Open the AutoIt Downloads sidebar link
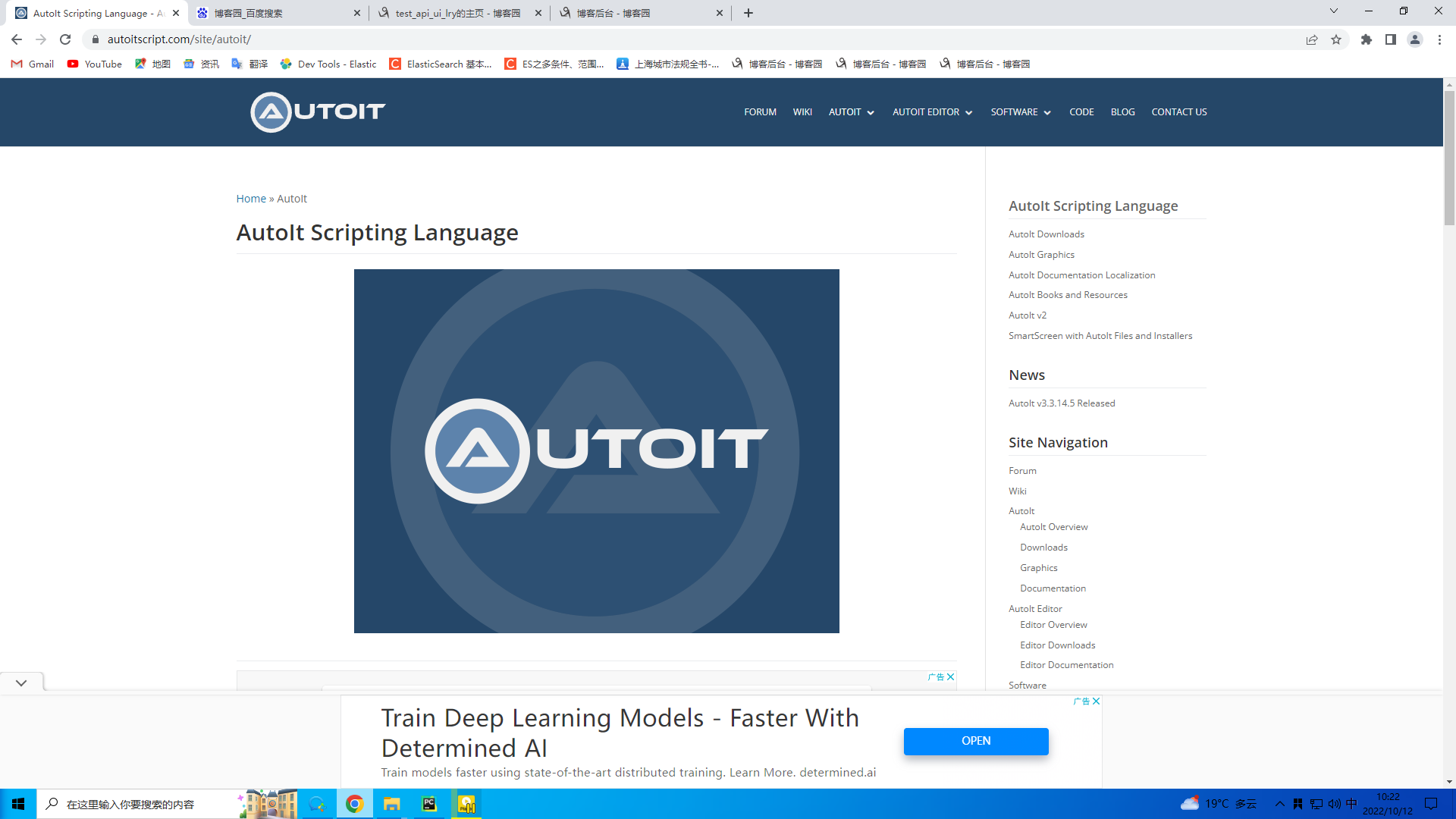The height and width of the screenshot is (819, 1456). [1046, 234]
